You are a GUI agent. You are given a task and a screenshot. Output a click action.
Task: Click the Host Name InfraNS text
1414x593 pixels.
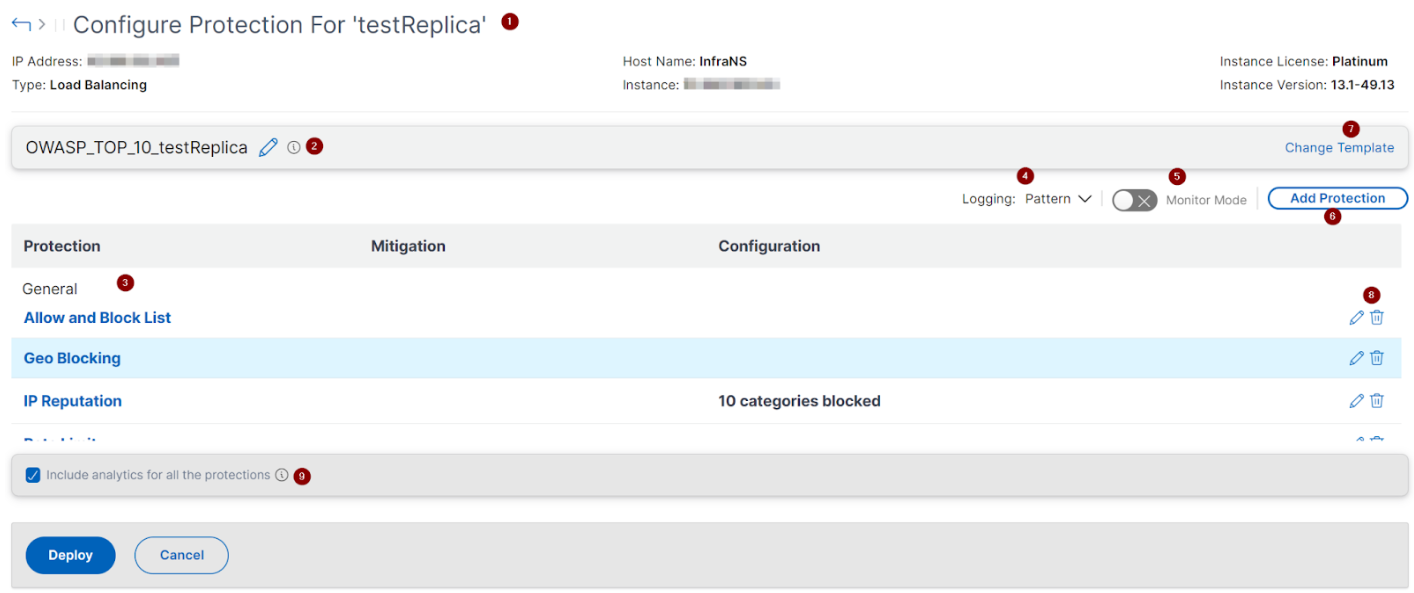[685, 61]
